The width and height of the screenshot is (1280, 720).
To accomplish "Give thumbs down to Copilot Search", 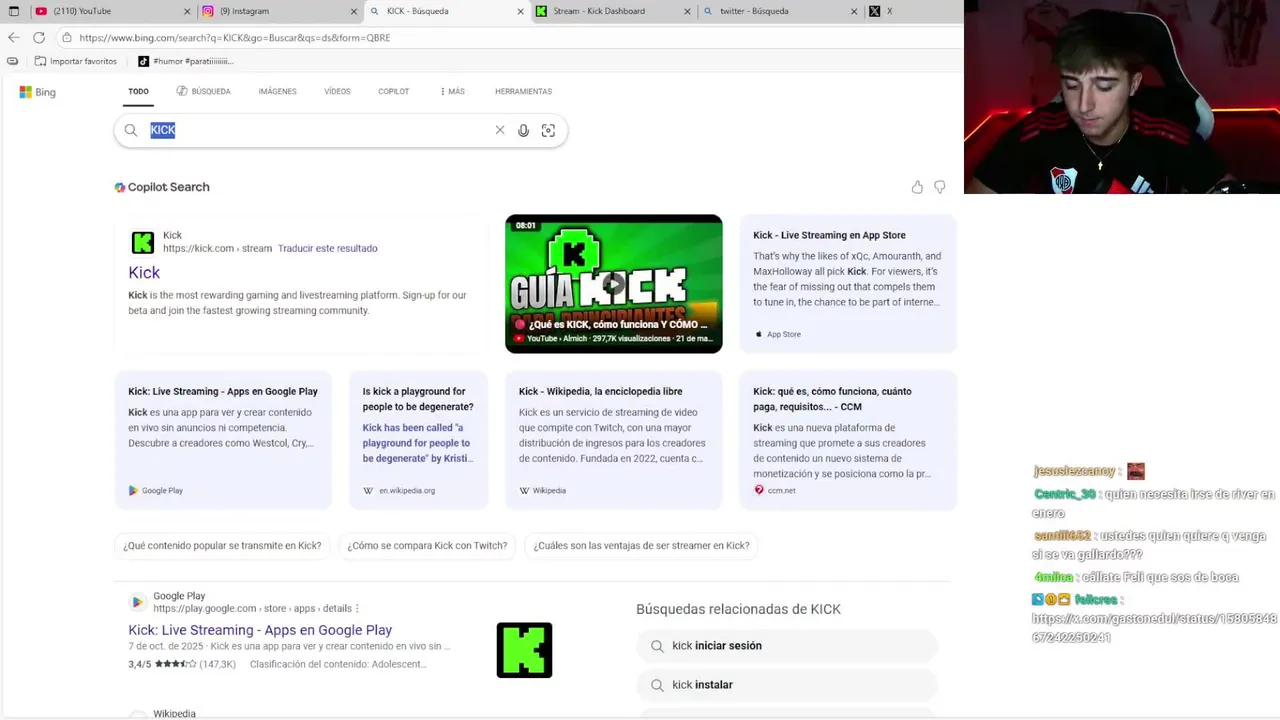I will coord(939,187).
